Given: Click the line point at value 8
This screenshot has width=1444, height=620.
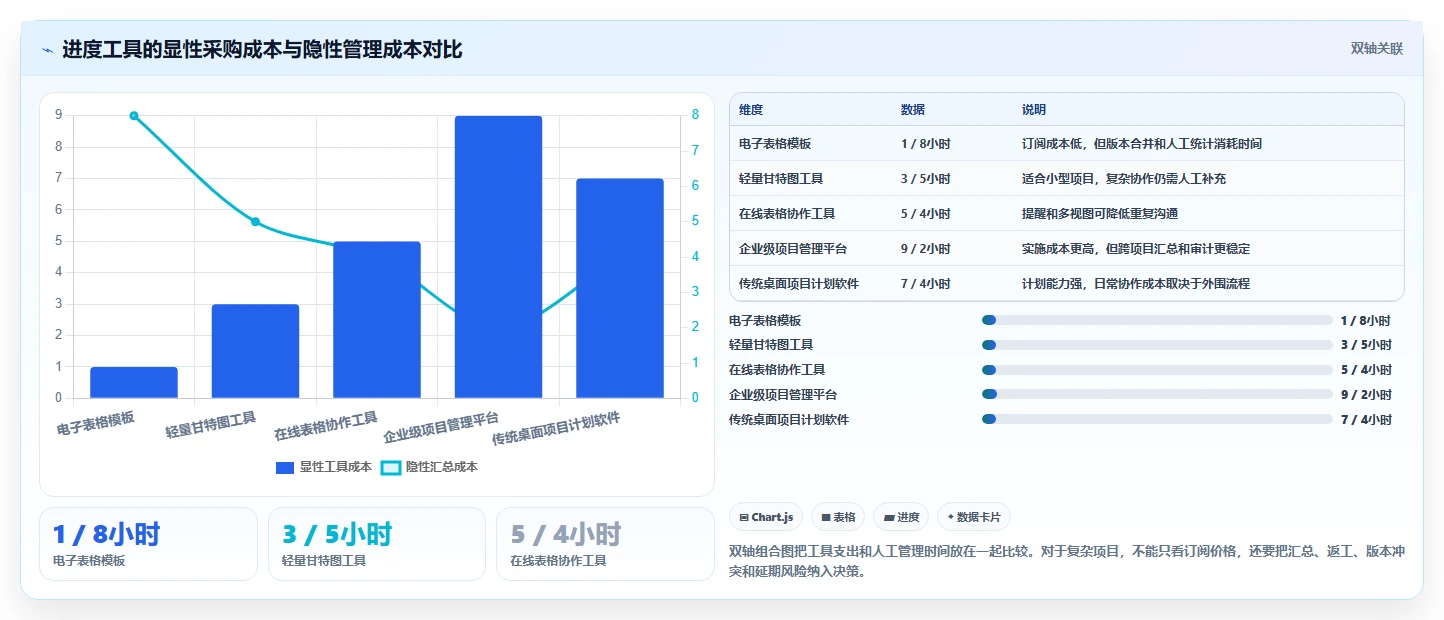Looking at the screenshot, I should [134, 116].
